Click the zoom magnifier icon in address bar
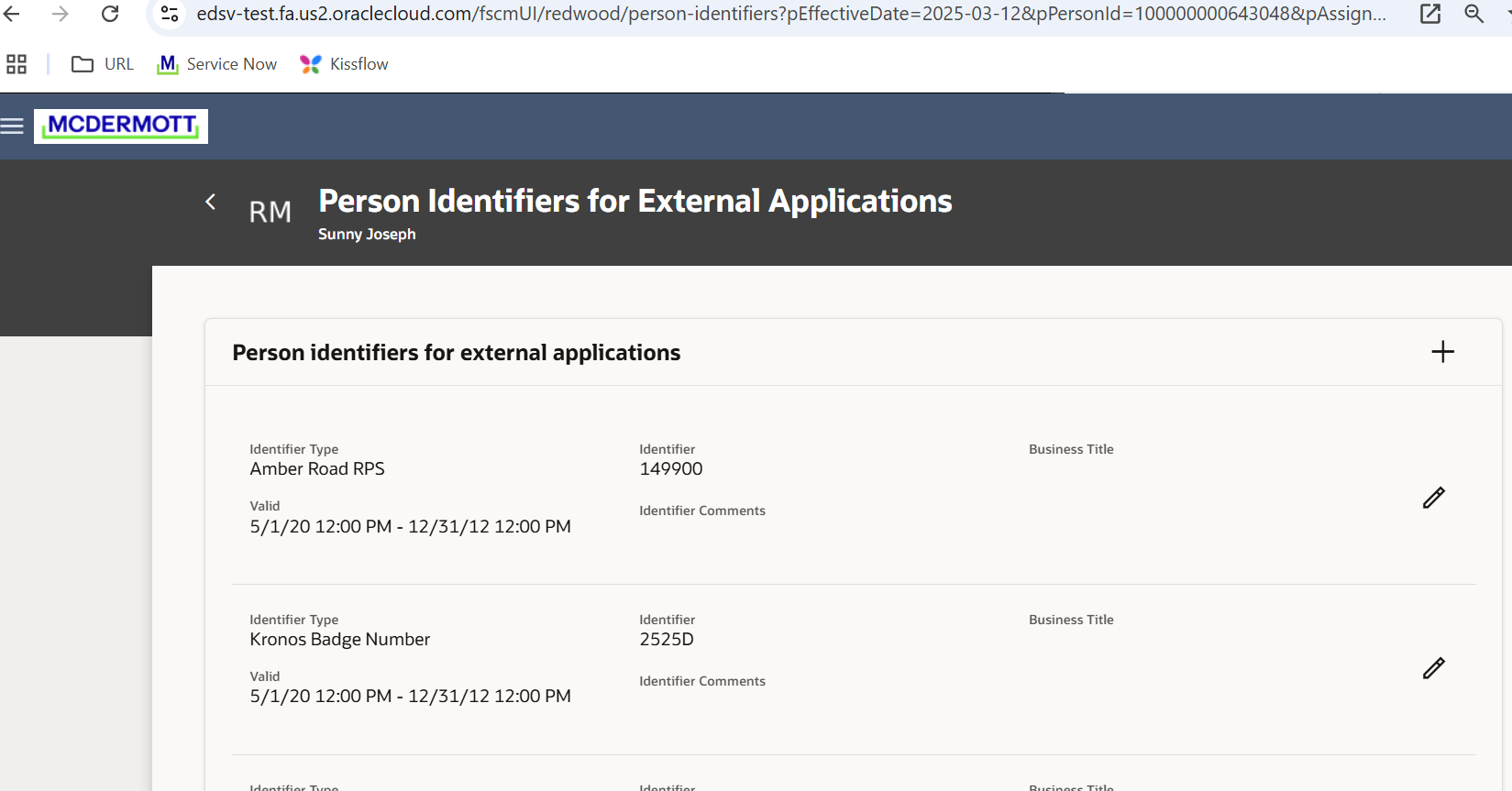The image size is (1512, 791). click(x=1474, y=14)
